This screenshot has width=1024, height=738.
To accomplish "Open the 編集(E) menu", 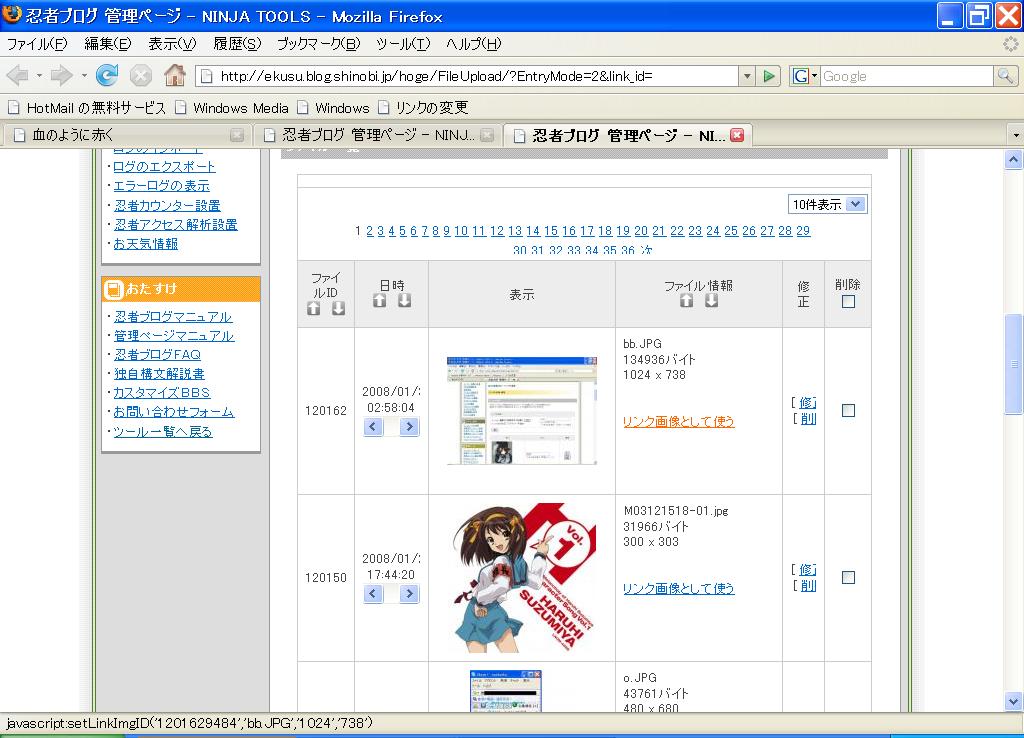I will pyautogui.click(x=108, y=44).
